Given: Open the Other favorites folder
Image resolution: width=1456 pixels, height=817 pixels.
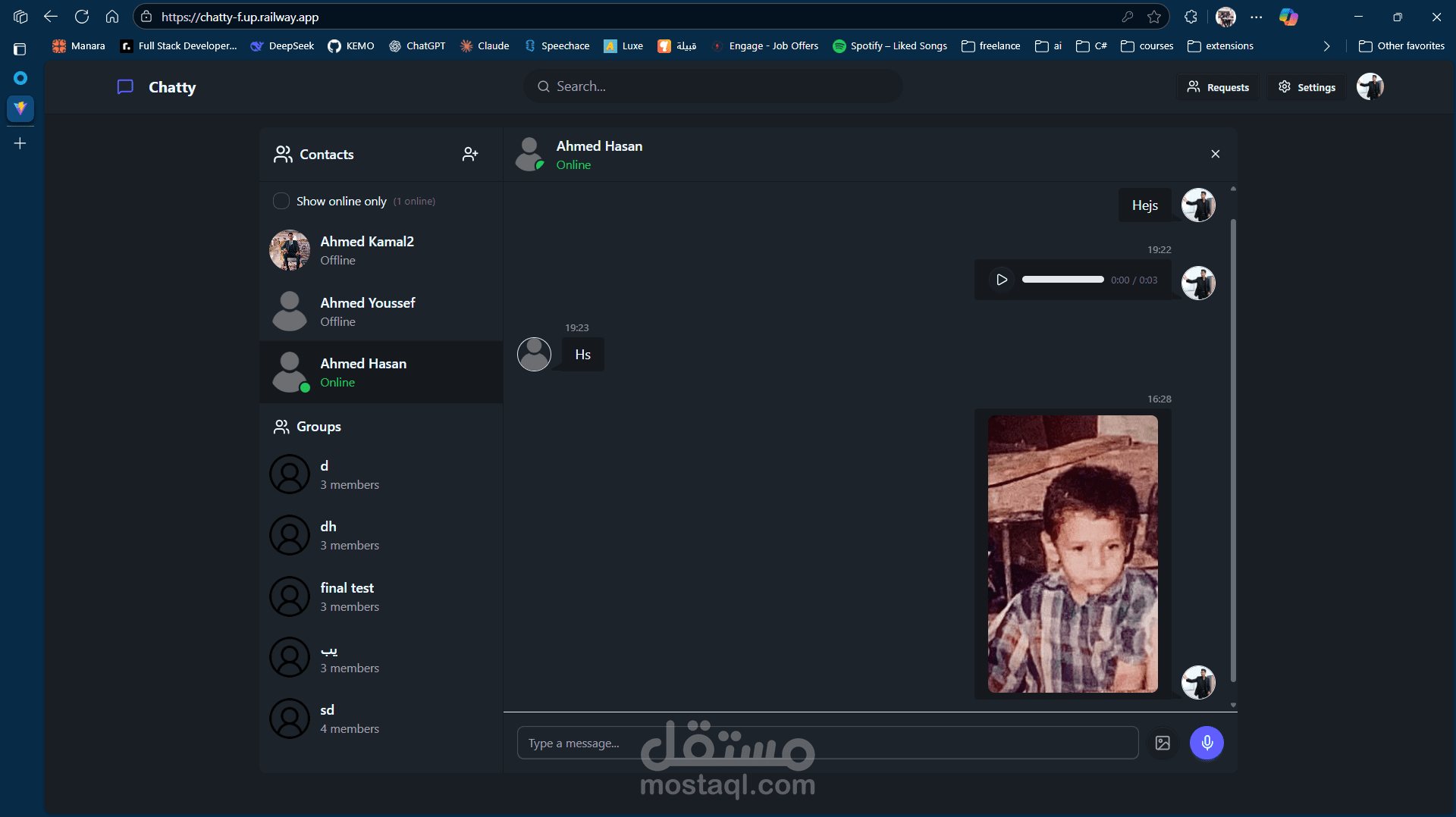Looking at the screenshot, I should 1400,45.
